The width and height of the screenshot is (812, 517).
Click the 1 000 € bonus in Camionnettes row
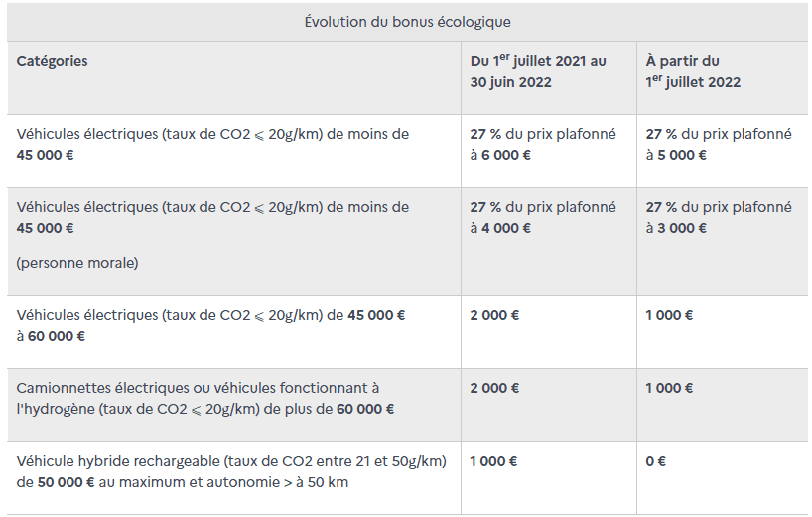click(x=670, y=388)
